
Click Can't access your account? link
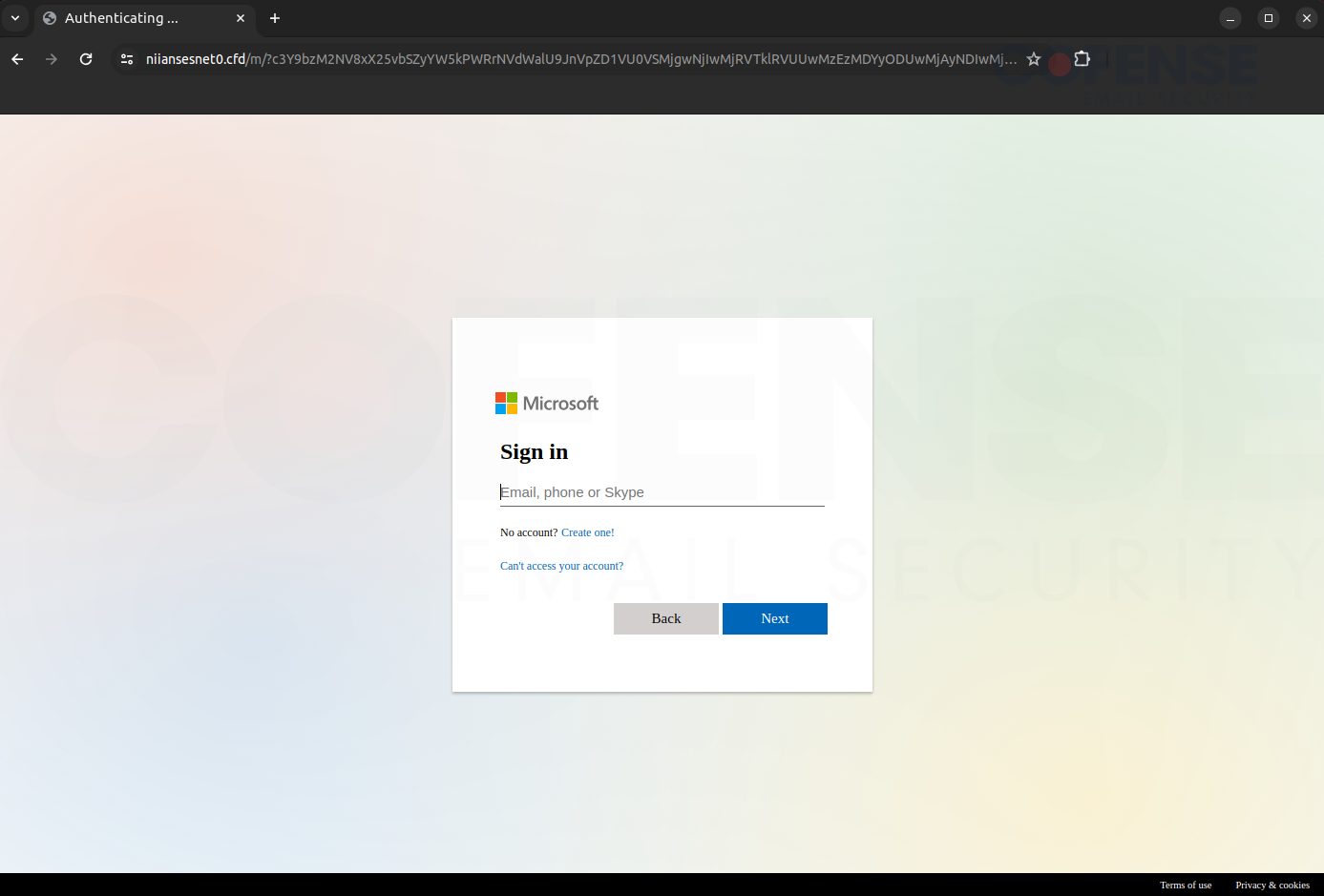point(562,566)
